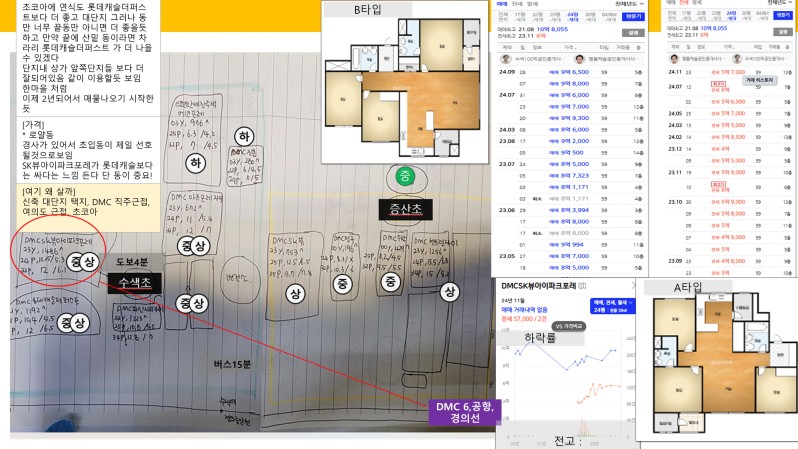The image size is (798, 449).
Task: Click 10억 8,055 record price, left panel
Action: (552, 30)
